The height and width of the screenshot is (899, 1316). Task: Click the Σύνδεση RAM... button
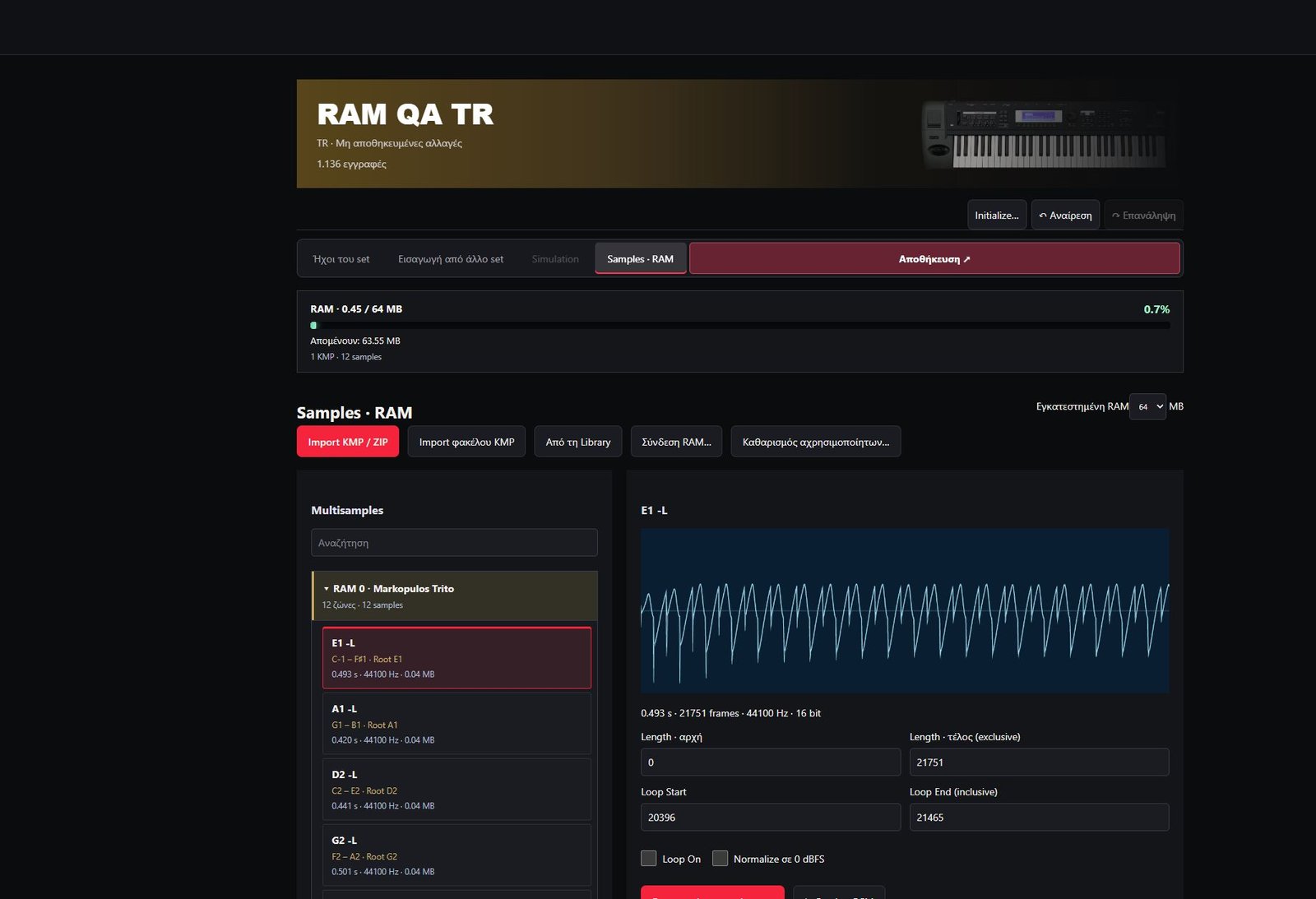tap(676, 442)
